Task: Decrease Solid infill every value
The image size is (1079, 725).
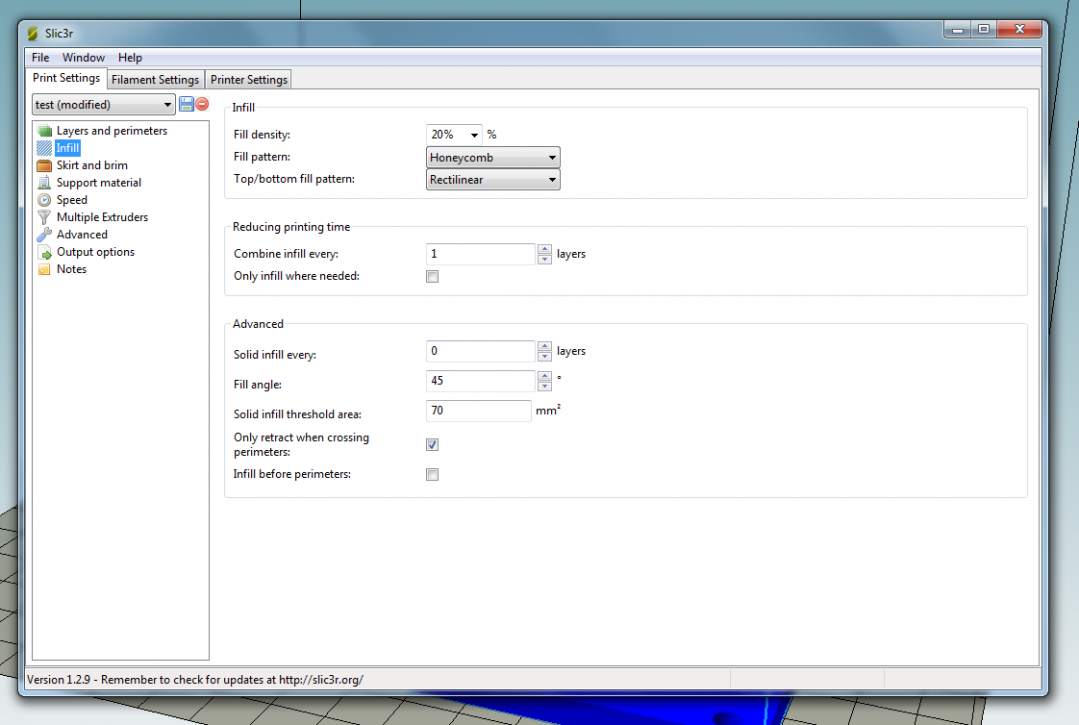Action: [544, 356]
